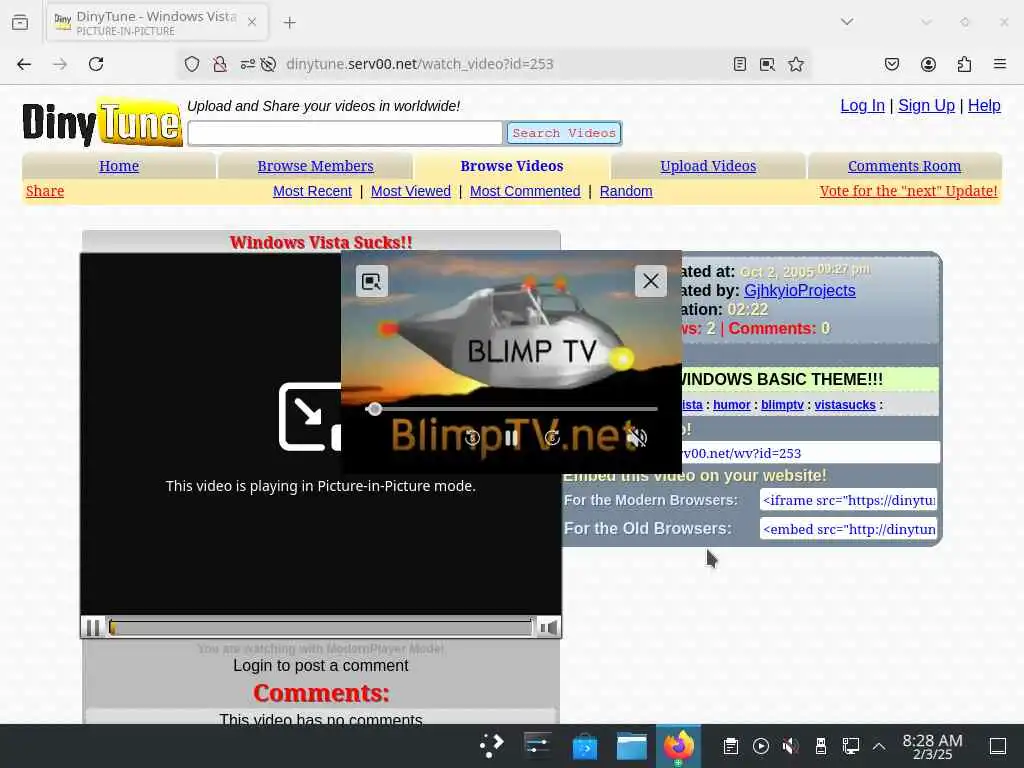The height and width of the screenshot is (768, 1024).
Task: Close the picture-in-picture window
Action: tap(650, 281)
